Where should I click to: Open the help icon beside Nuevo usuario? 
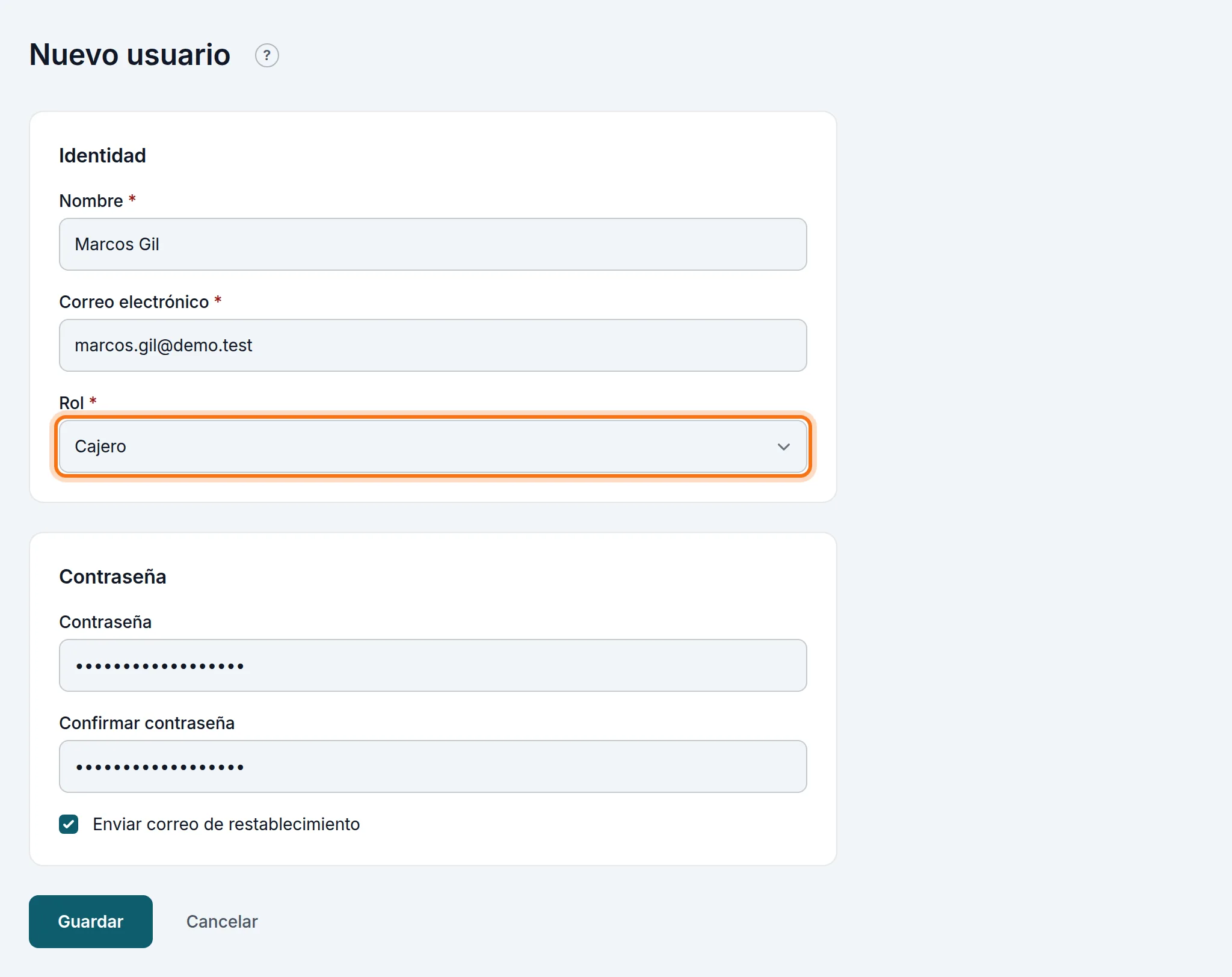point(266,55)
